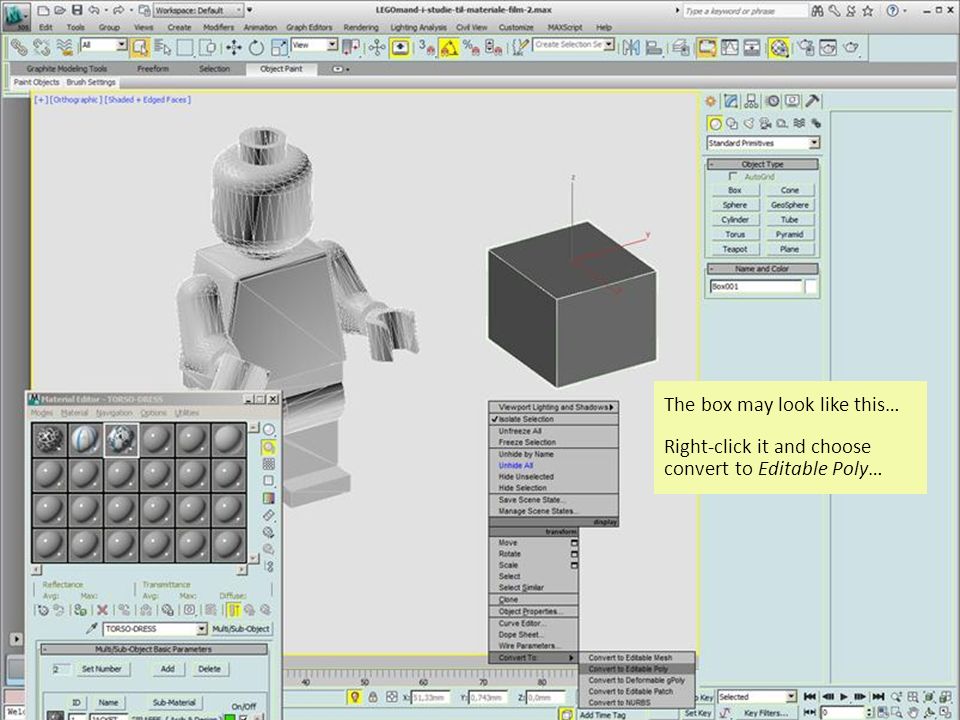This screenshot has height=720, width=960.
Task: Open Select by Name list icon
Action: coord(162,47)
